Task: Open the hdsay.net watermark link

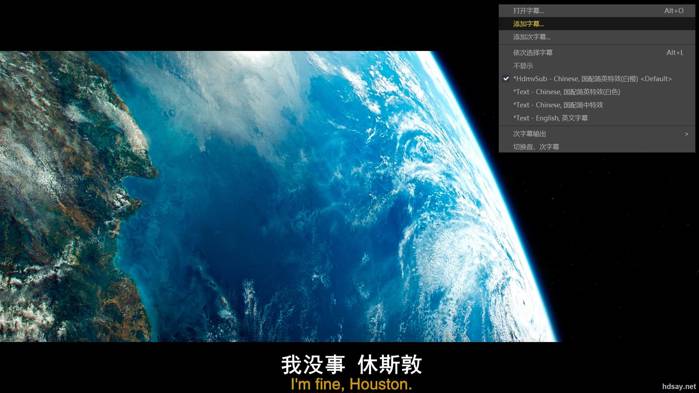Action: point(678,386)
